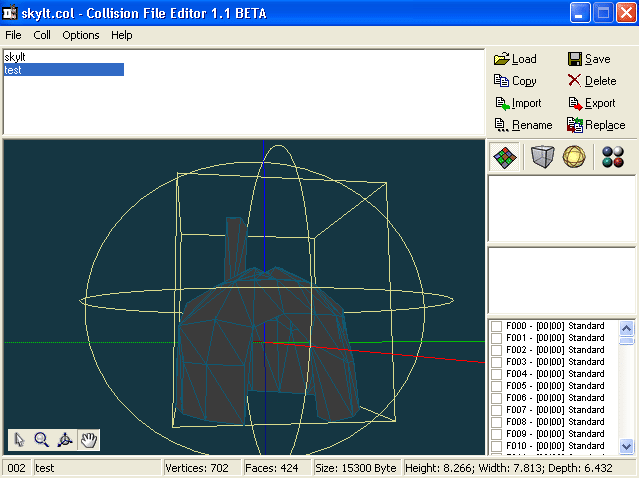The width and height of the screenshot is (639, 478).
Task: Open the File menu
Action: pos(13,35)
